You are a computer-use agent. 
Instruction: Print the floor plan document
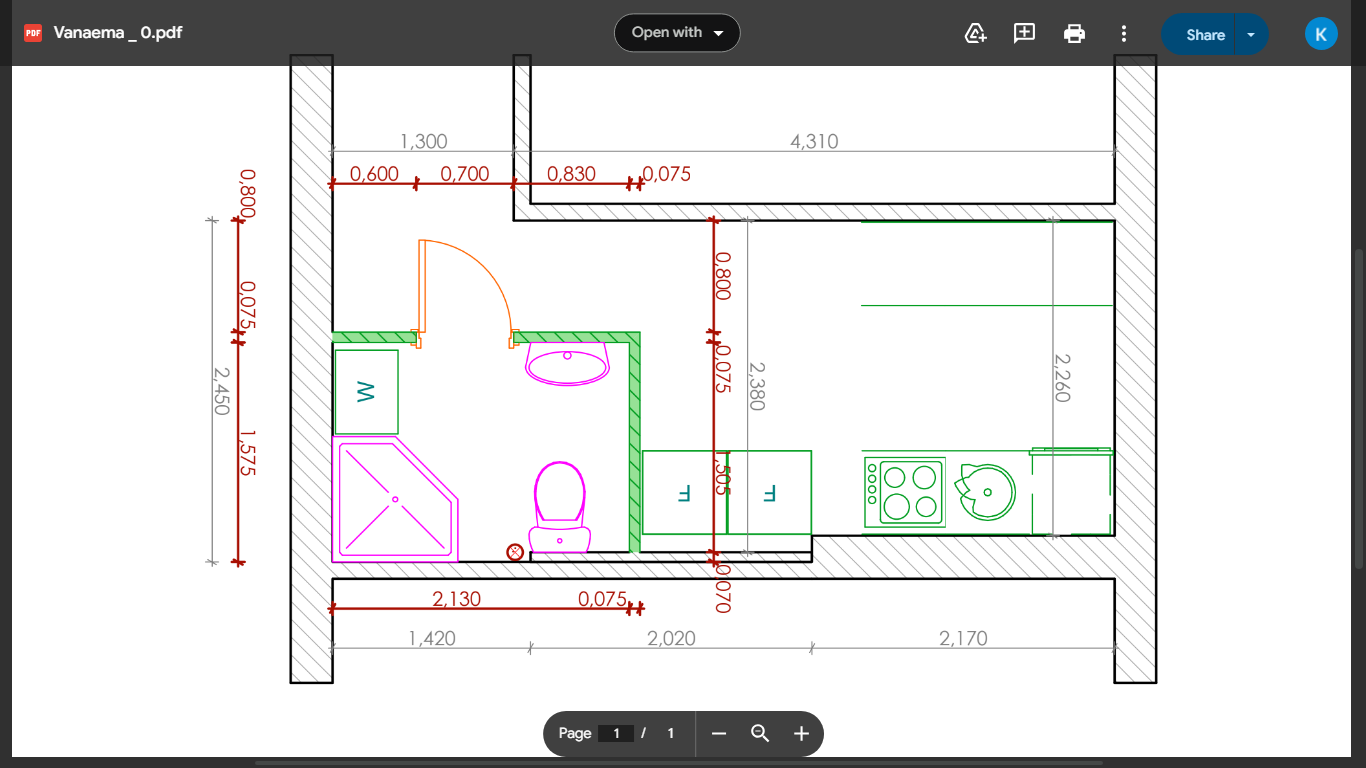[1074, 33]
